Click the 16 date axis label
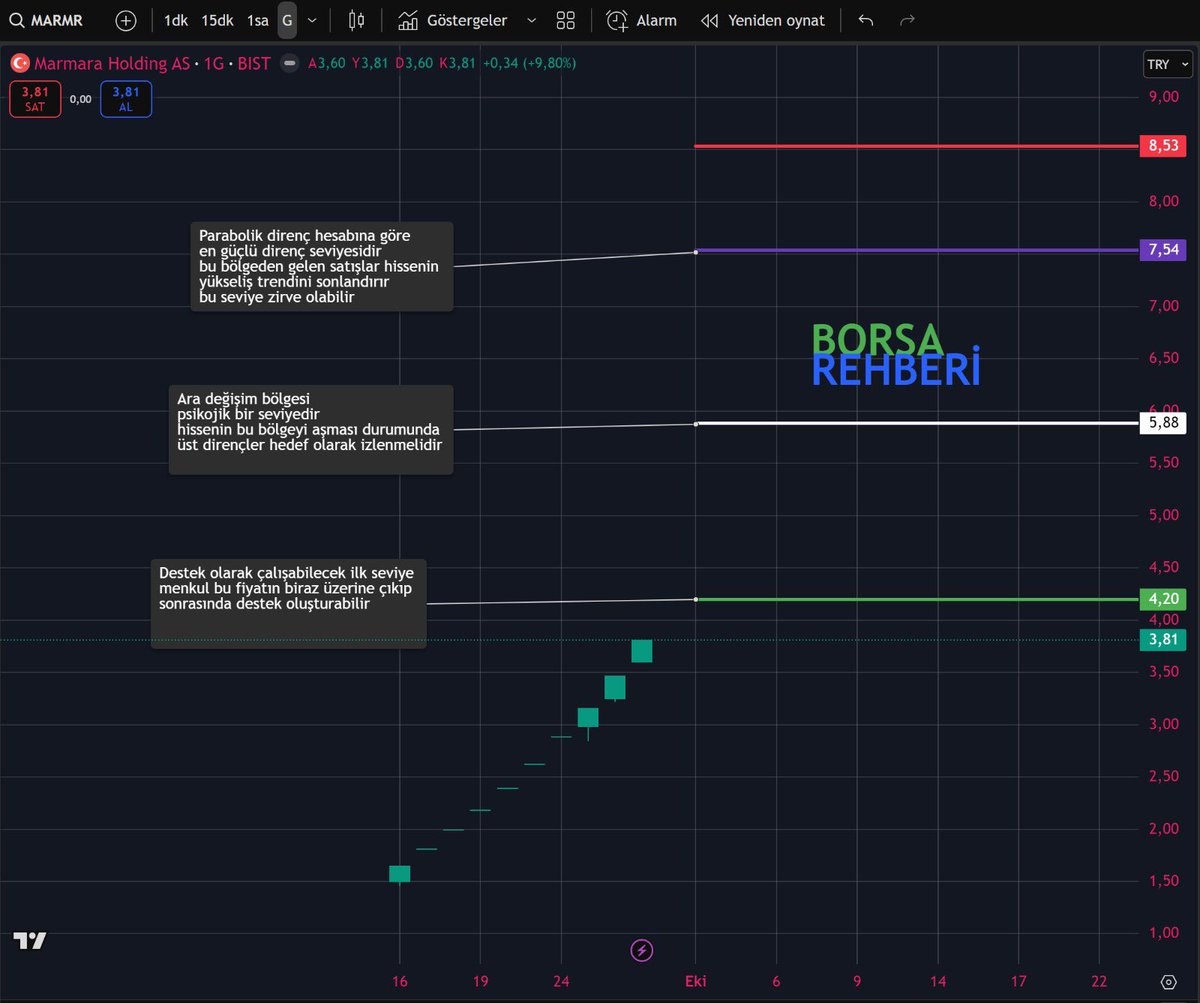 tap(399, 981)
